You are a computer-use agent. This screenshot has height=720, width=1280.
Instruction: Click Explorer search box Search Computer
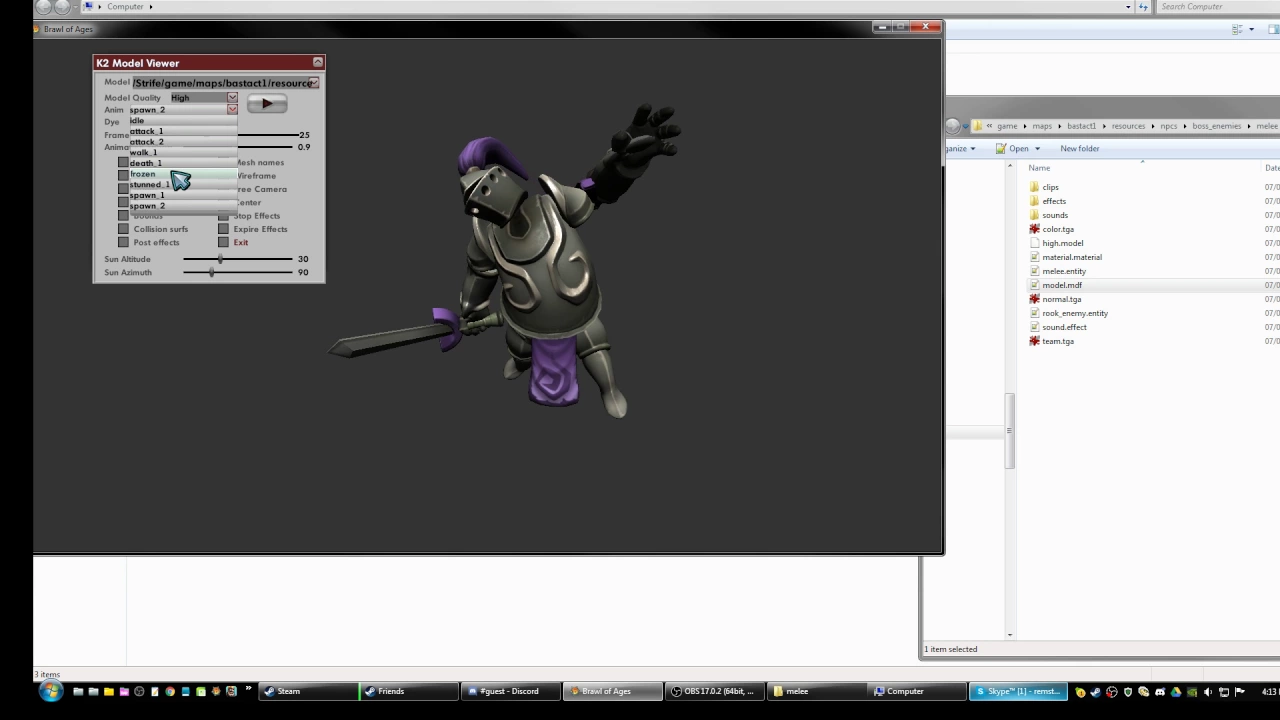pos(1217,7)
